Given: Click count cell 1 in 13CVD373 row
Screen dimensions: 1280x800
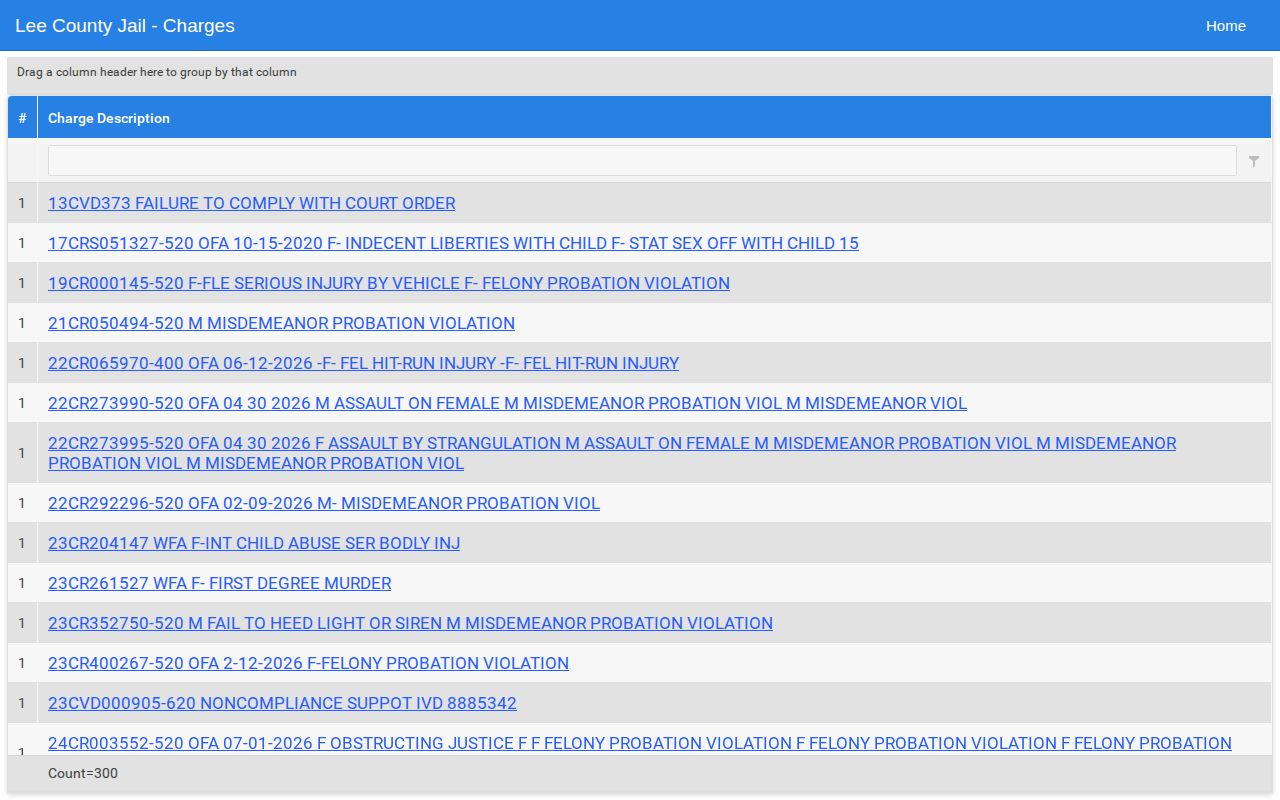Looking at the screenshot, I should (22, 203).
